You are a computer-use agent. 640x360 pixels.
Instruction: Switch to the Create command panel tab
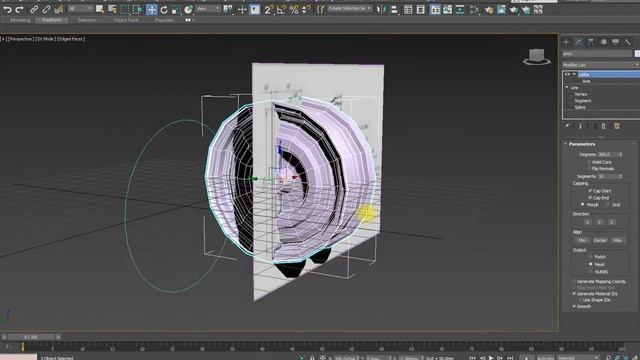point(566,42)
